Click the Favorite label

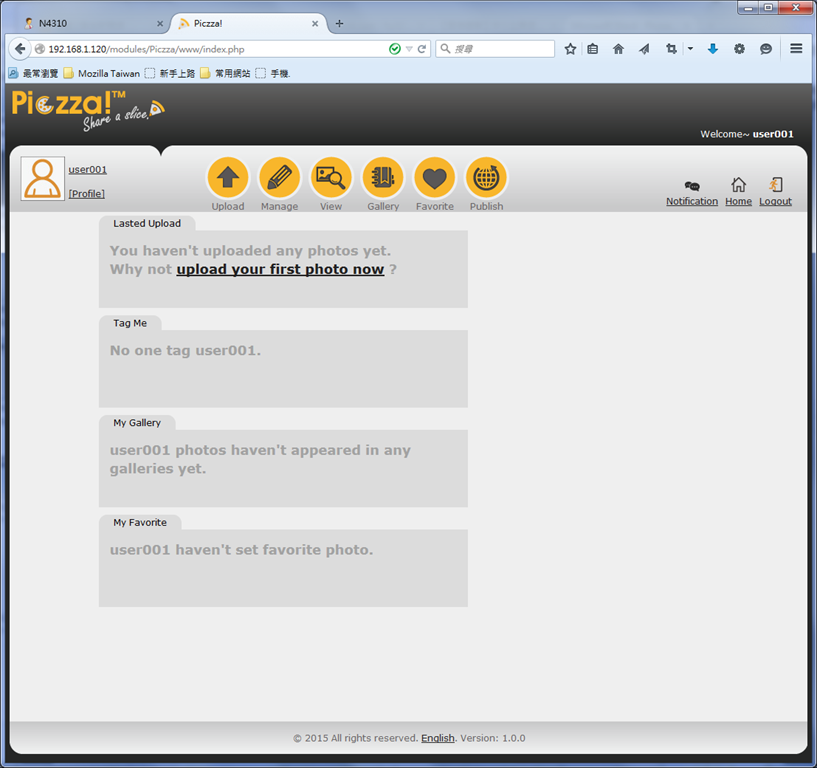[435, 206]
